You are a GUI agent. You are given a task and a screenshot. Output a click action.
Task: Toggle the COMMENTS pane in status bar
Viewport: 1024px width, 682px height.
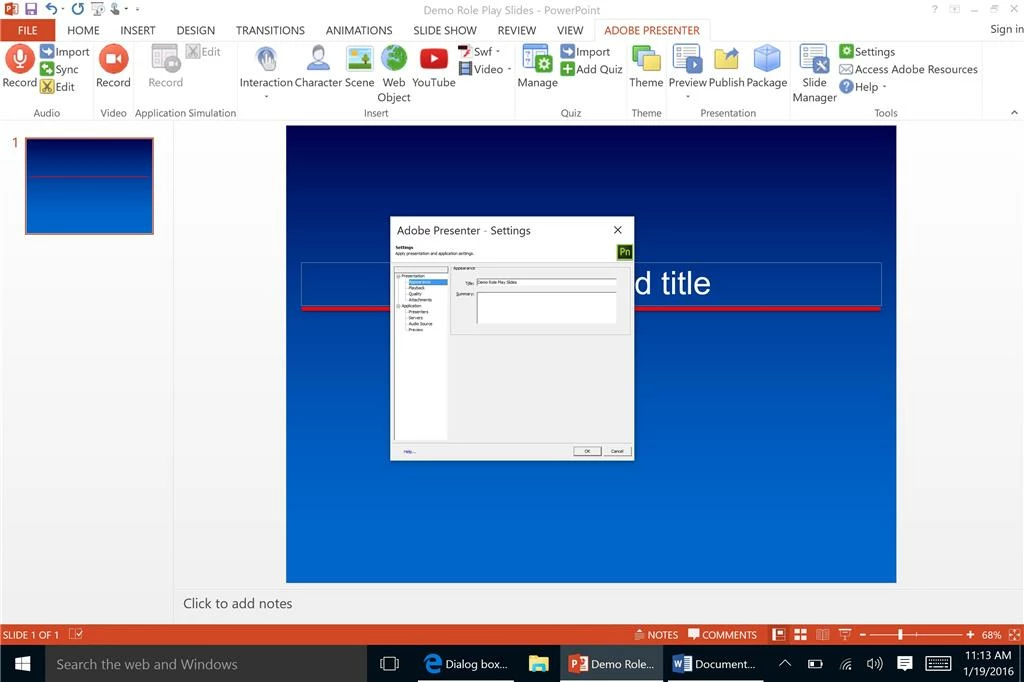[x=722, y=634]
